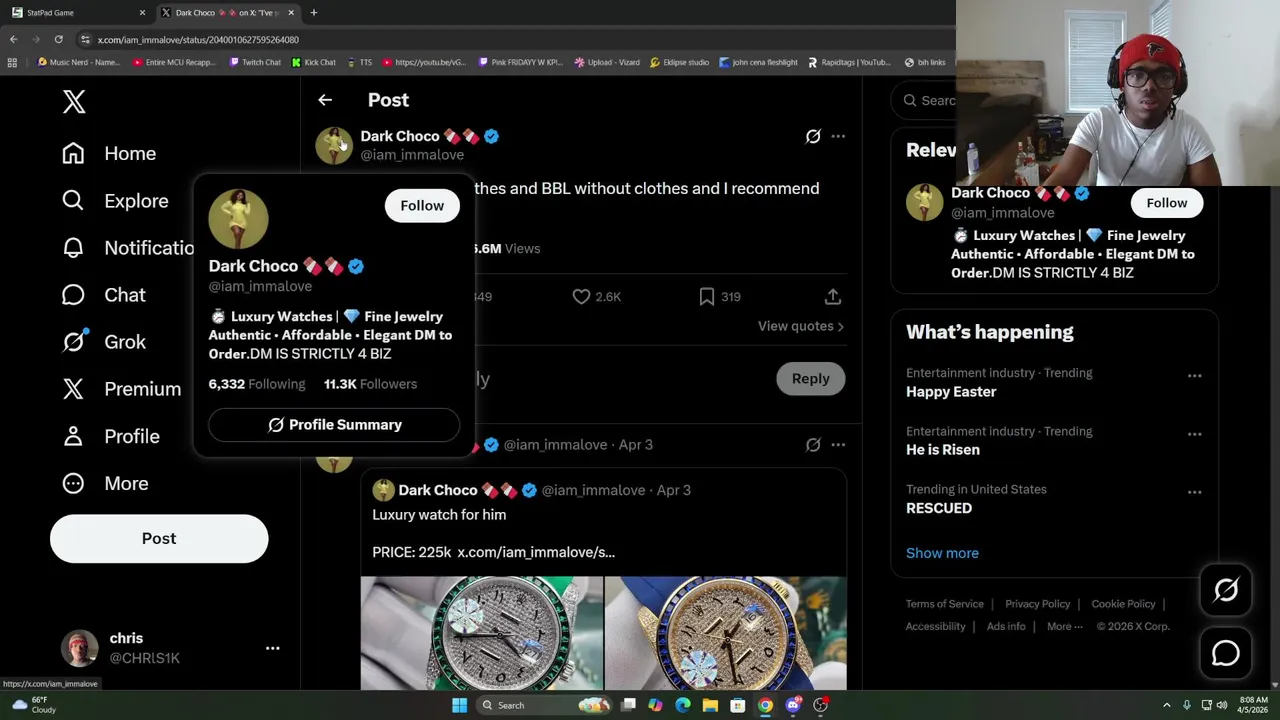The image size is (1280, 720).
Task: Open options dots for Happy Easter trend
Action: click(1194, 376)
